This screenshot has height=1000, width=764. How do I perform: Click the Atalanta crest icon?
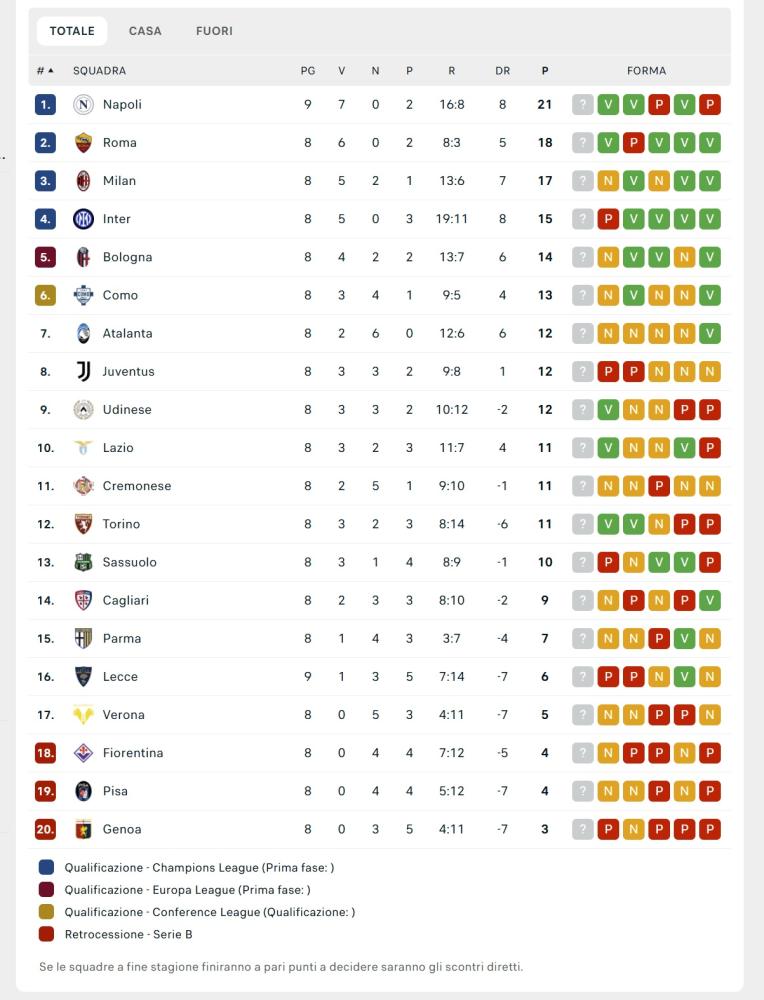[84, 334]
